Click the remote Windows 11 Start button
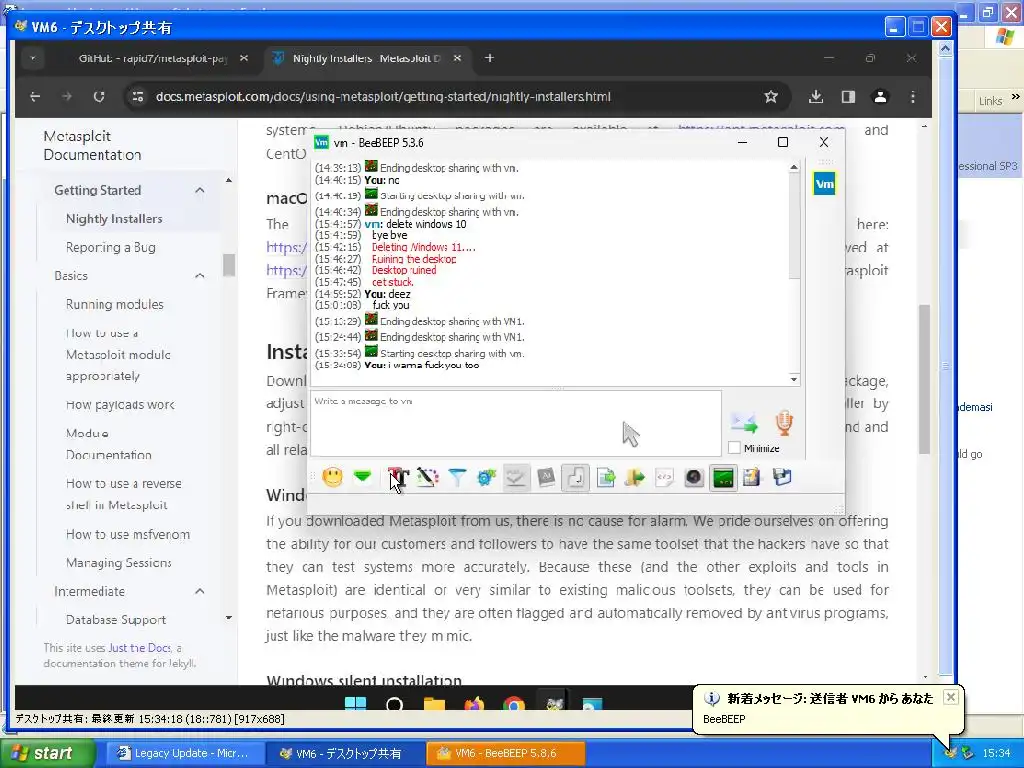 coord(355,704)
